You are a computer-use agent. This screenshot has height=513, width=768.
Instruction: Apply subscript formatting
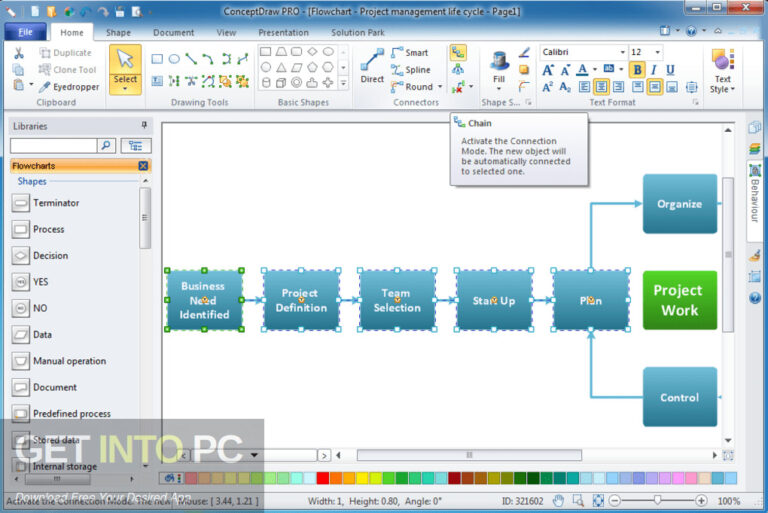coord(565,87)
